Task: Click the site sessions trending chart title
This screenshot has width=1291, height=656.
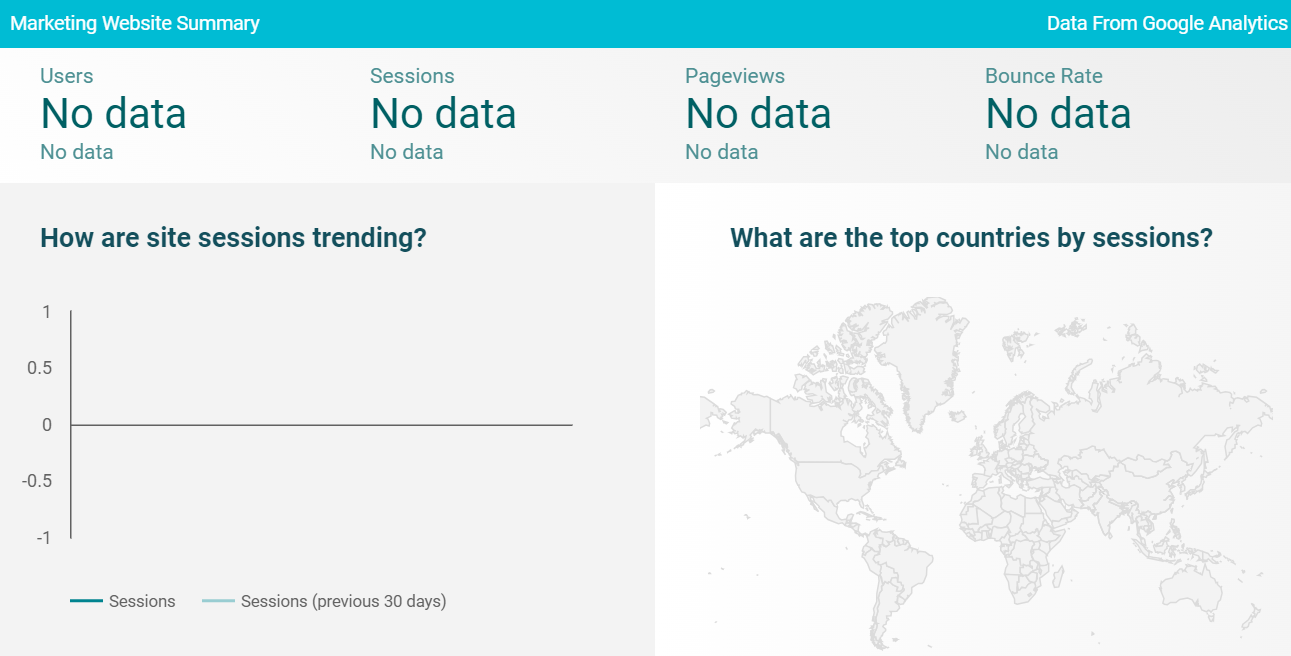Action: click(x=231, y=237)
